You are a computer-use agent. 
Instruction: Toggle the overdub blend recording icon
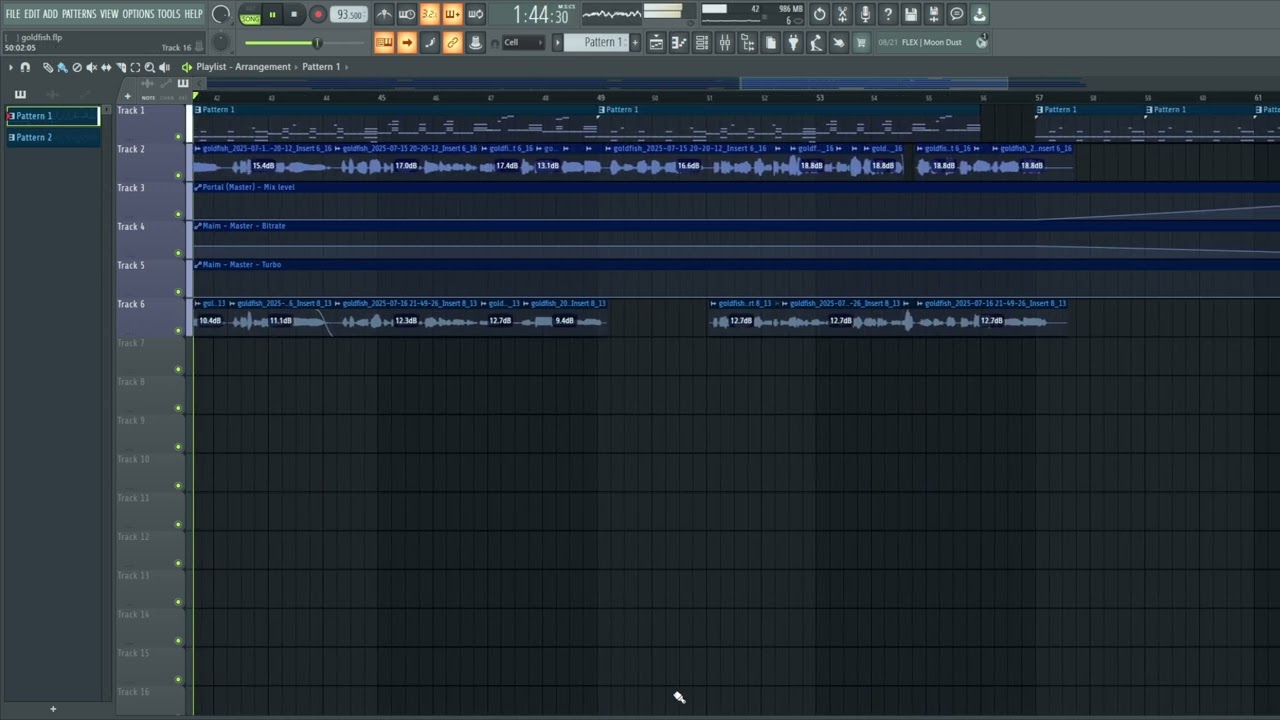452,14
